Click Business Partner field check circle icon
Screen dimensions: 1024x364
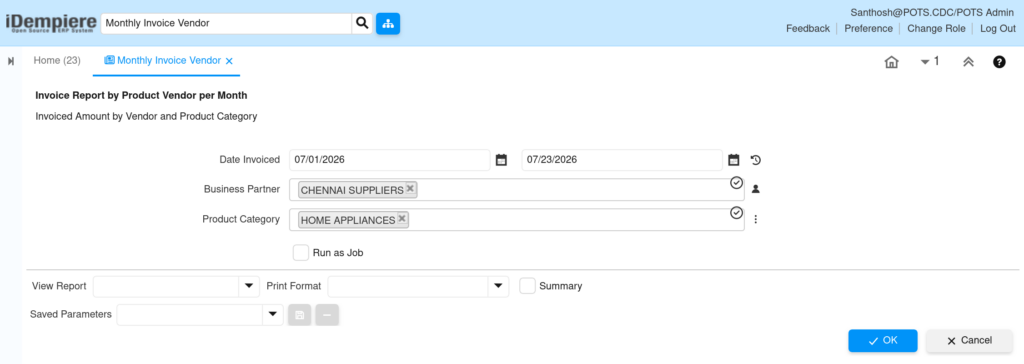736,183
